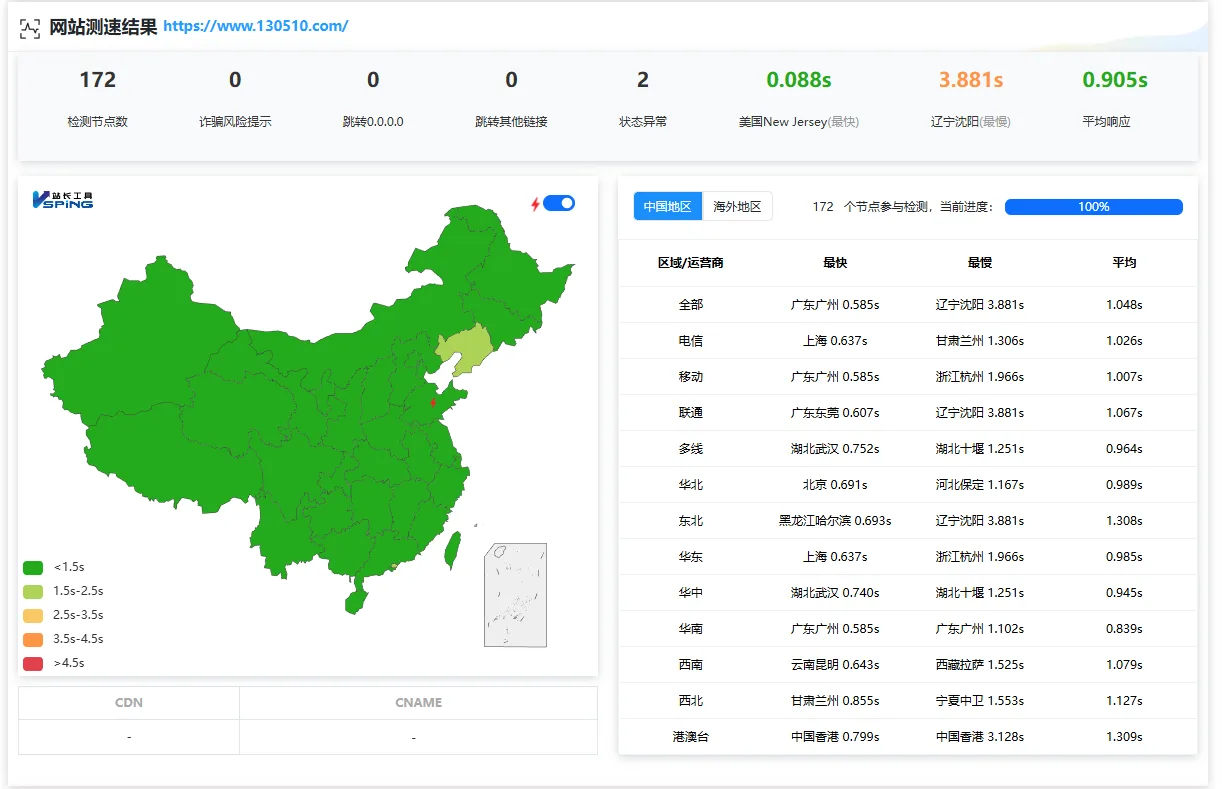Select the 西北 row label

point(690,701)
